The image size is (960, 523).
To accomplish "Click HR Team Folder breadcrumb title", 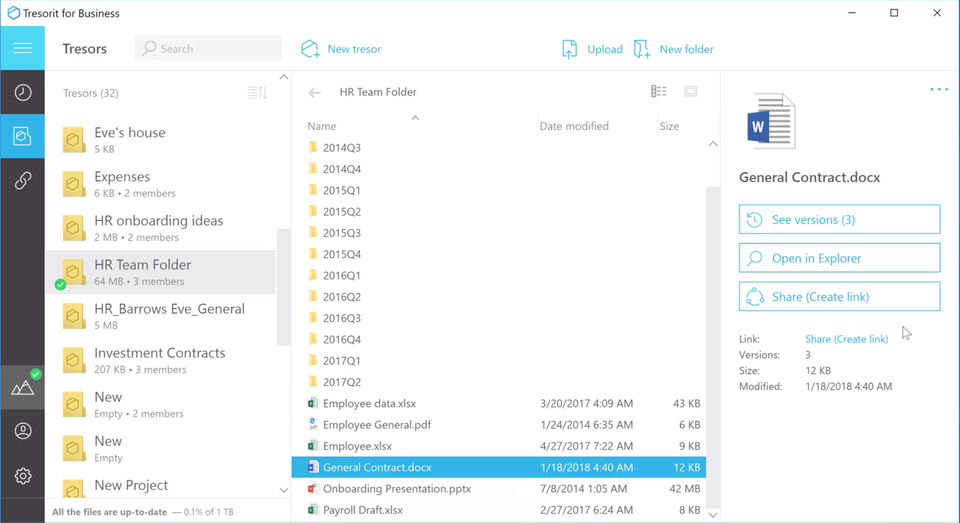I will [x=378, y=92].
